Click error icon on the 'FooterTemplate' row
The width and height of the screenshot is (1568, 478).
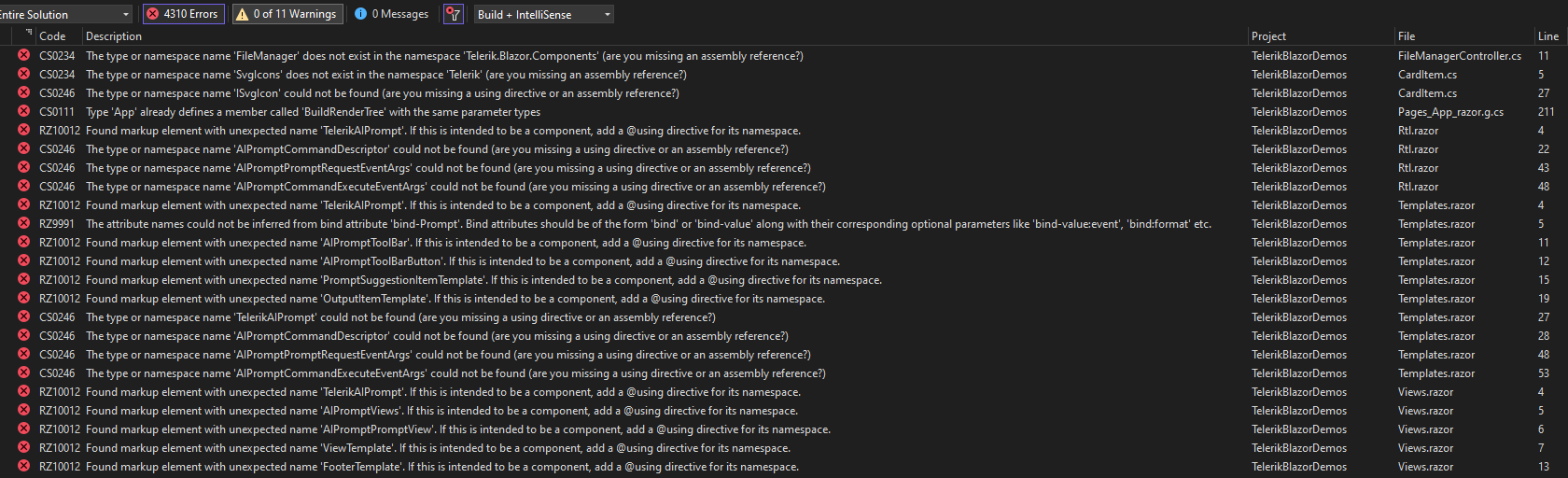[23, 466]
